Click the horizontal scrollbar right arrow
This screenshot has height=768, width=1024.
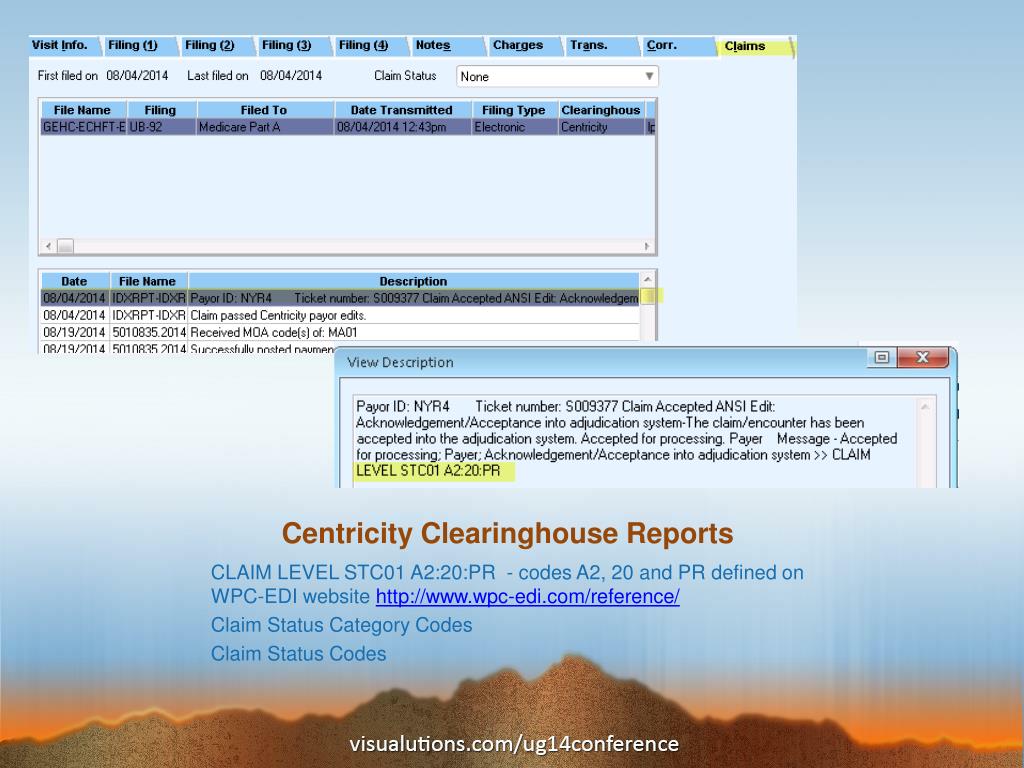(647, 246)
